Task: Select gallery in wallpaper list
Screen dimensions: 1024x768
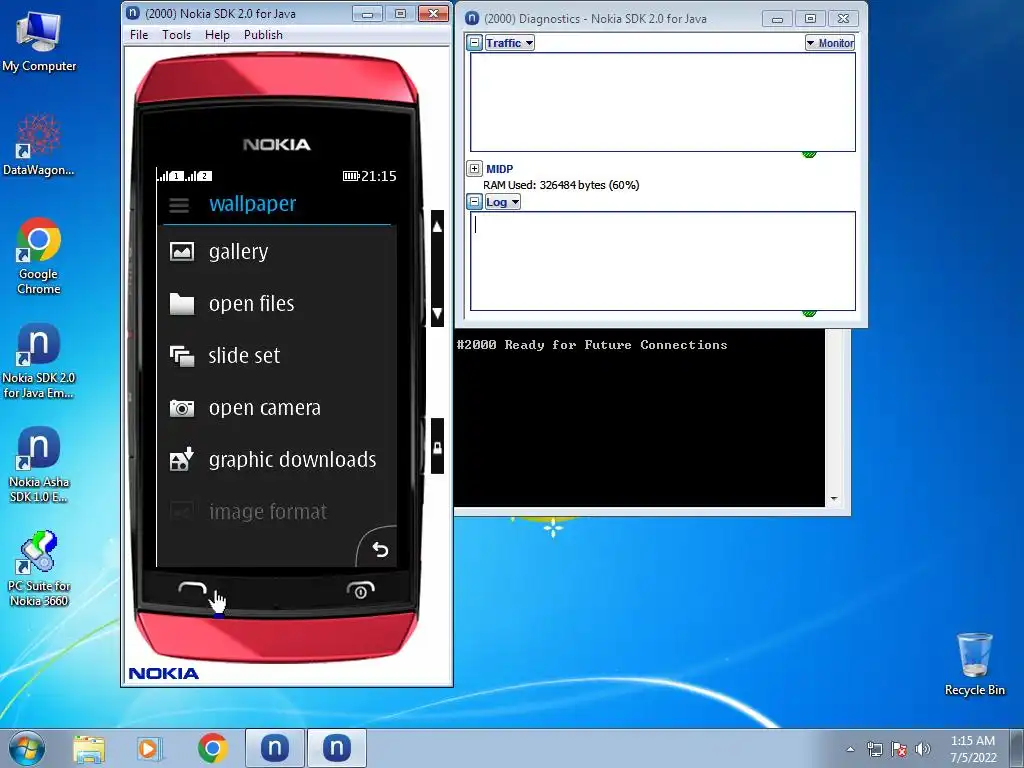Action: point(276,251)
